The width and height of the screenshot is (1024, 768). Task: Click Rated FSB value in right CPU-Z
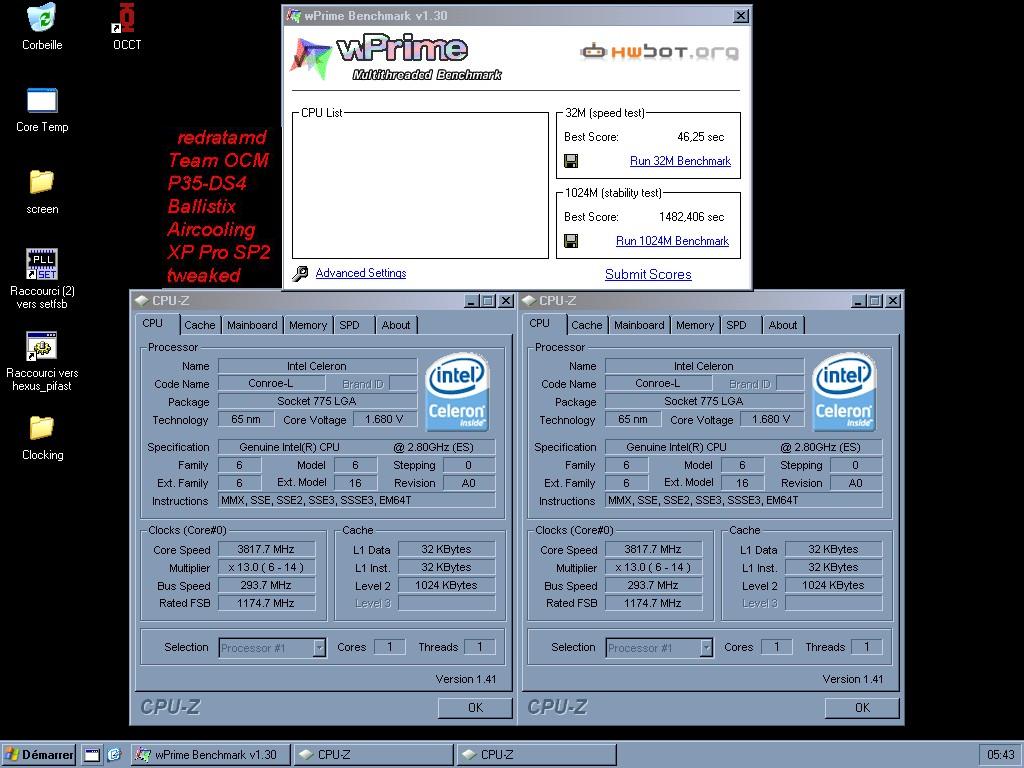[653, 603]
